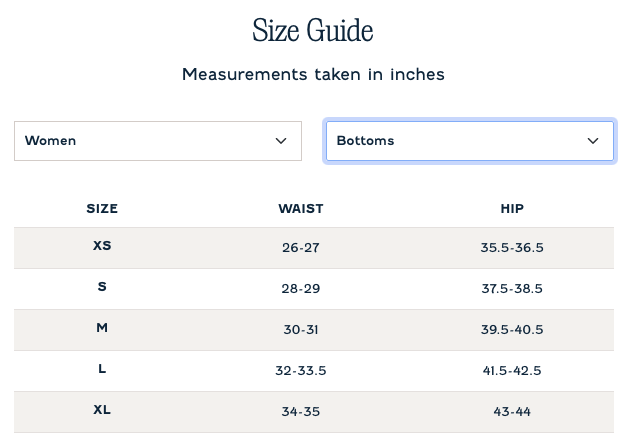The width and height of the screenshot is (624, 436).
Task: Click hip value 39.5-40.5
Action: tap(512, 329)
